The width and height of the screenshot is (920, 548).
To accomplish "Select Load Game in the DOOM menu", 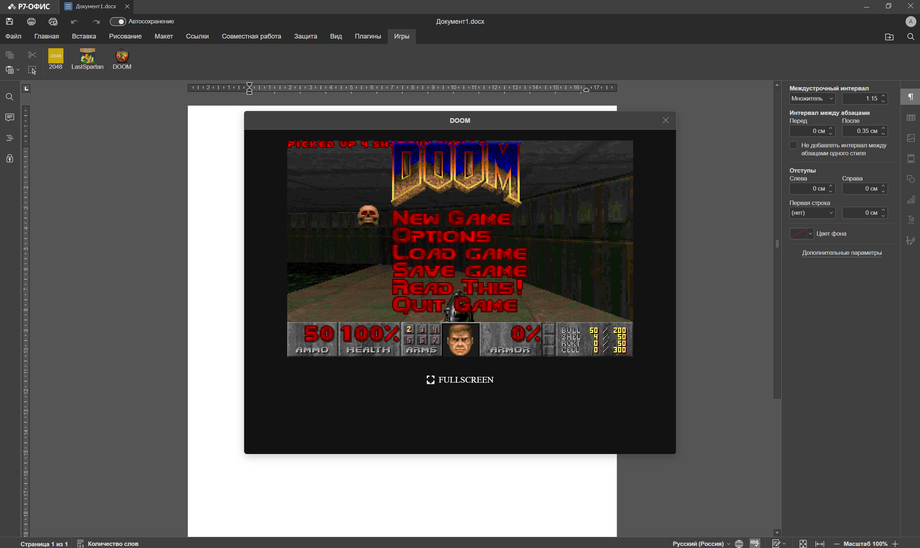I will (x=459, y=253).
